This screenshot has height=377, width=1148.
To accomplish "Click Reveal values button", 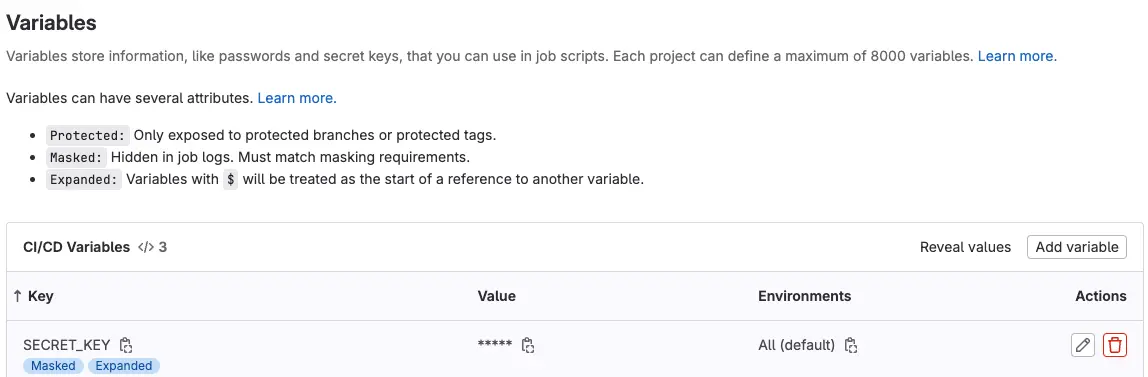I will tap(965, 247).
